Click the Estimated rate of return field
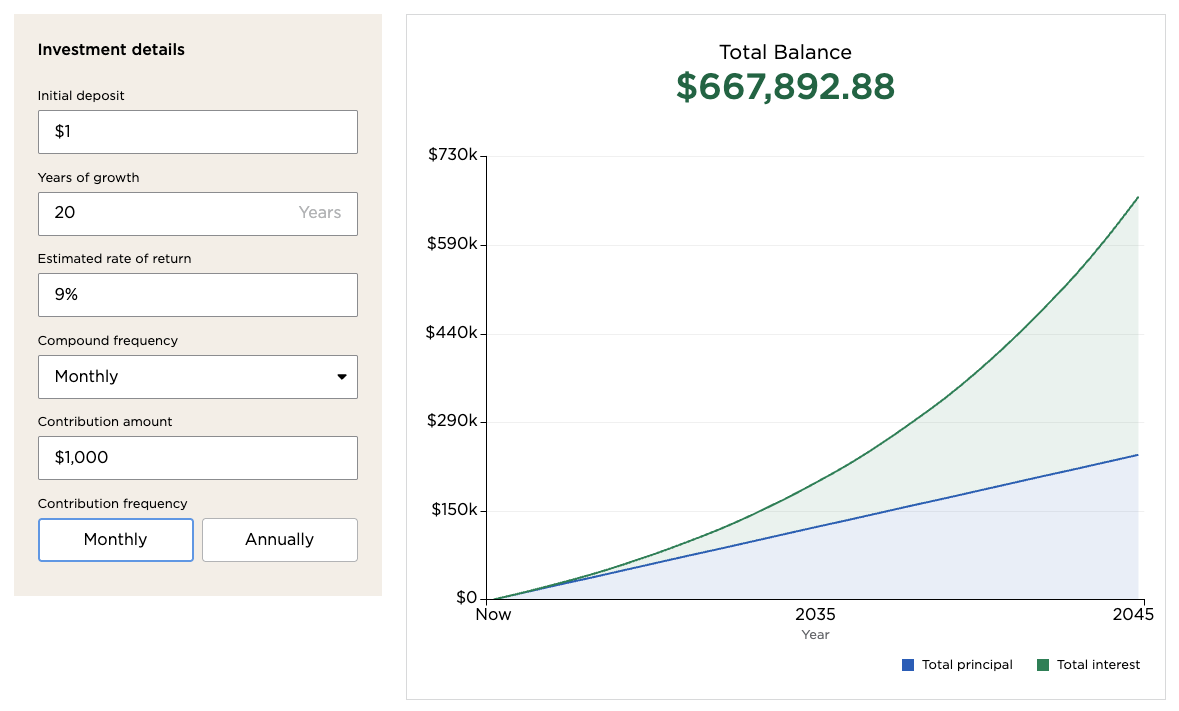This screenshot has height=711, width=1179. [197, 295]
